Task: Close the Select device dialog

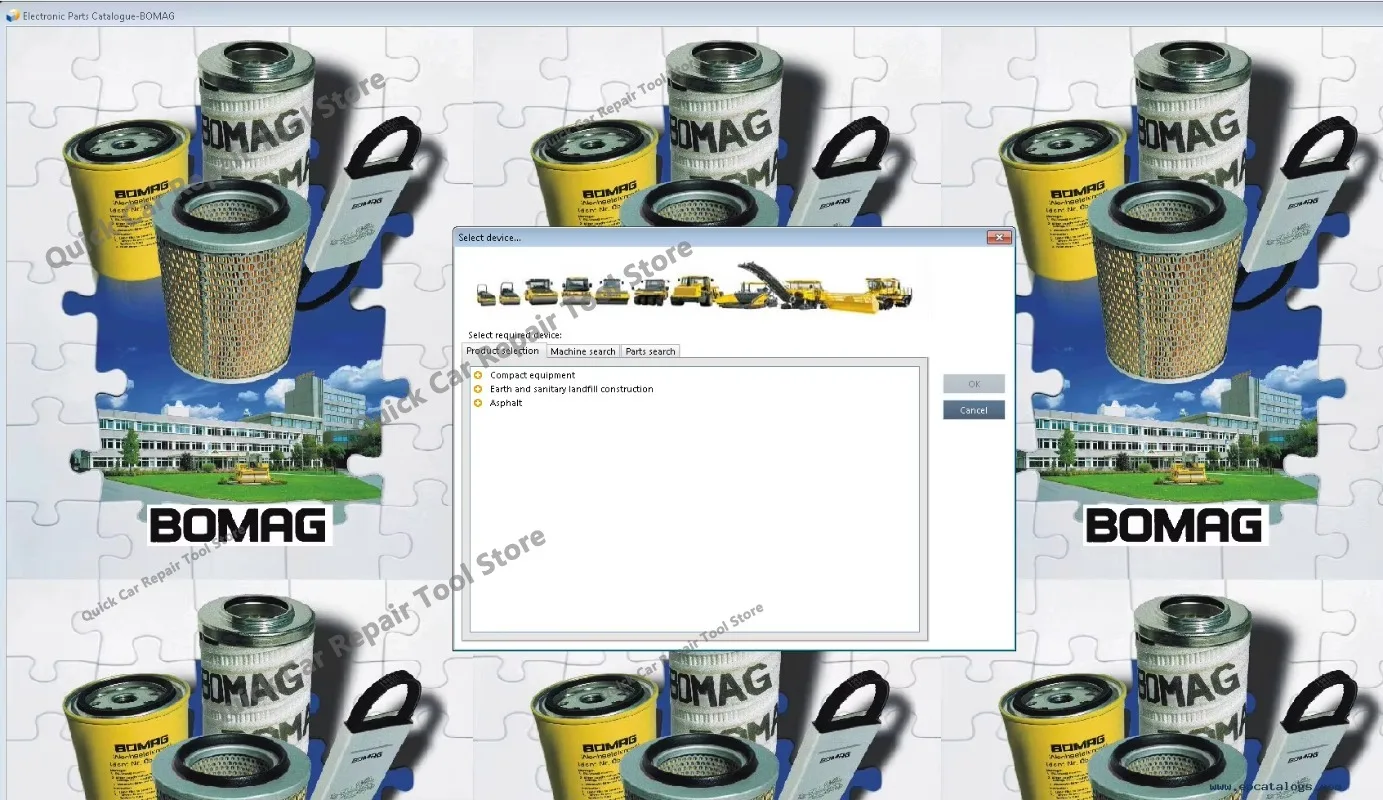Action: tap(998, 238)
